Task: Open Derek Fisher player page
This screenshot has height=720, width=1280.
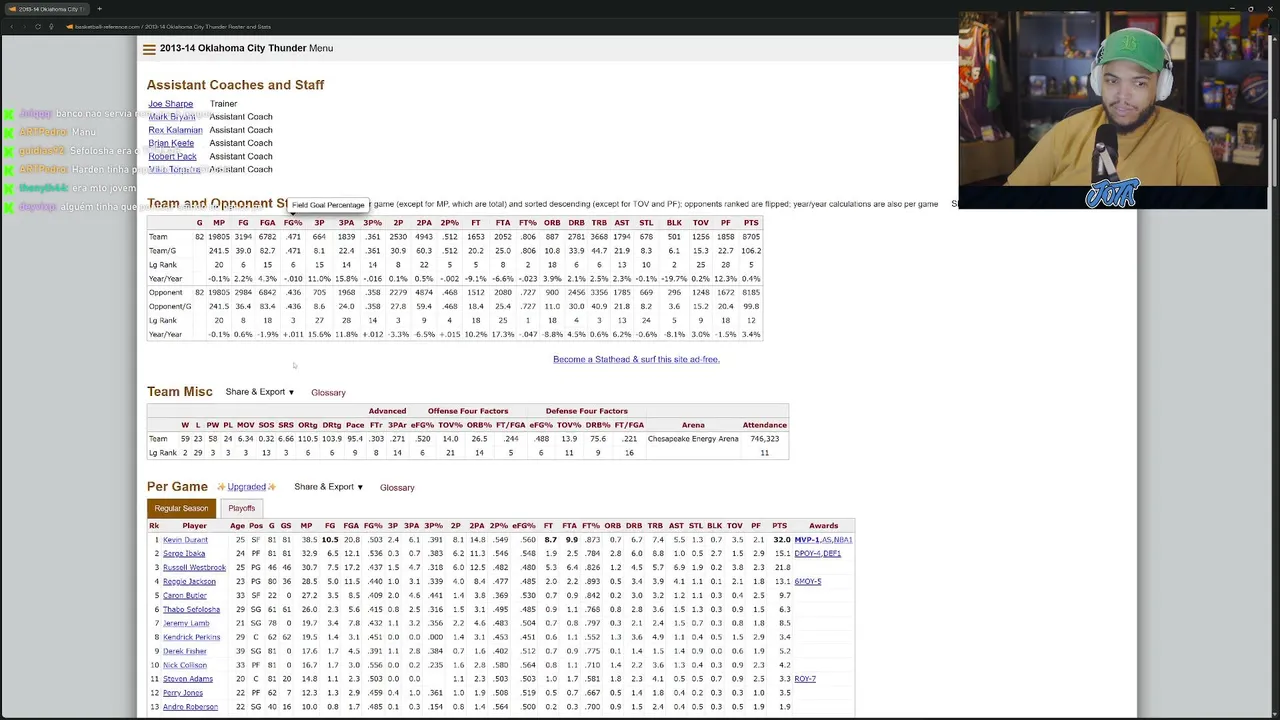Action: [x=185, y=651]
